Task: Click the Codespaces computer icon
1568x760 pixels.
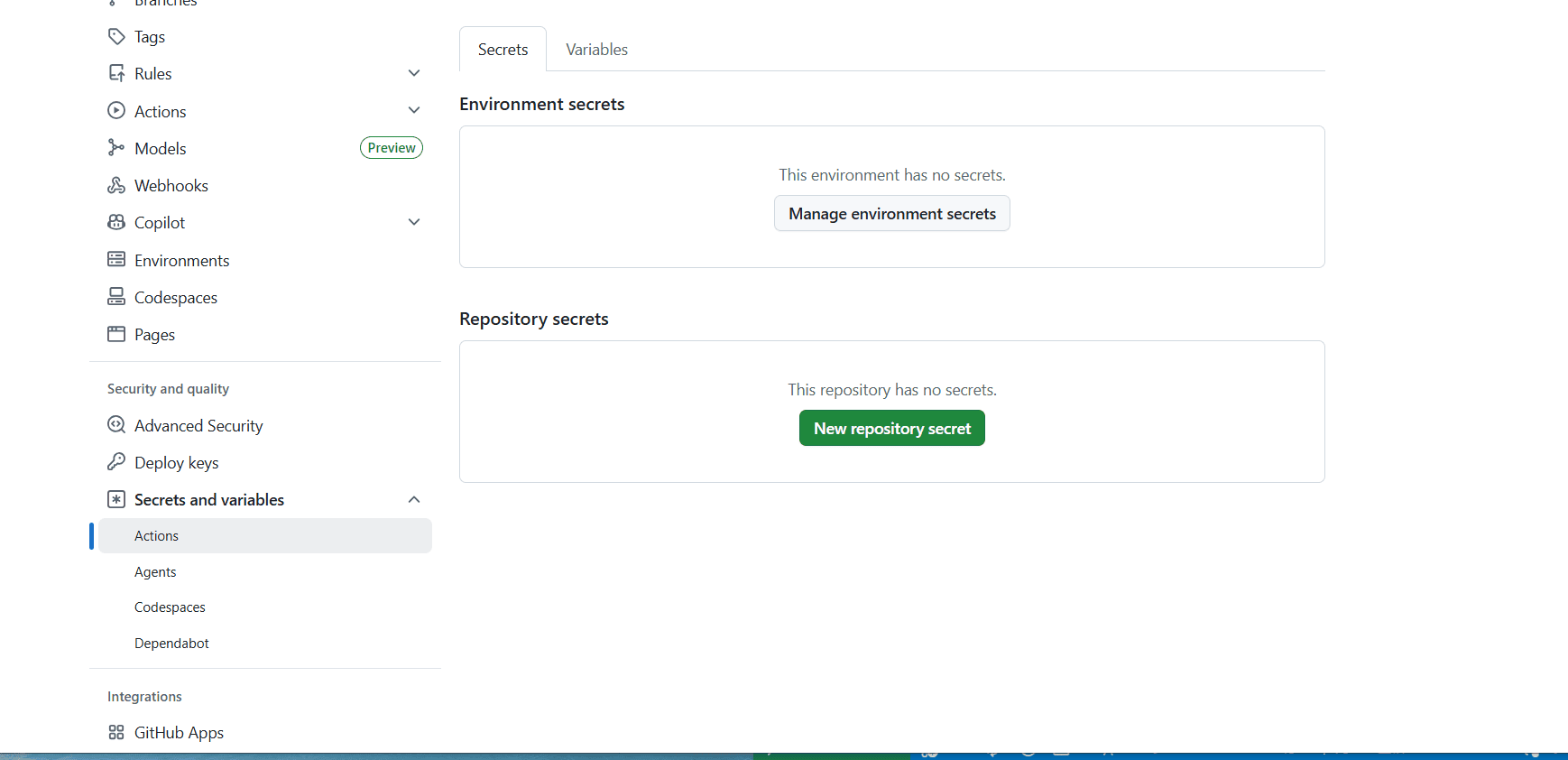Action: point(116,296)
